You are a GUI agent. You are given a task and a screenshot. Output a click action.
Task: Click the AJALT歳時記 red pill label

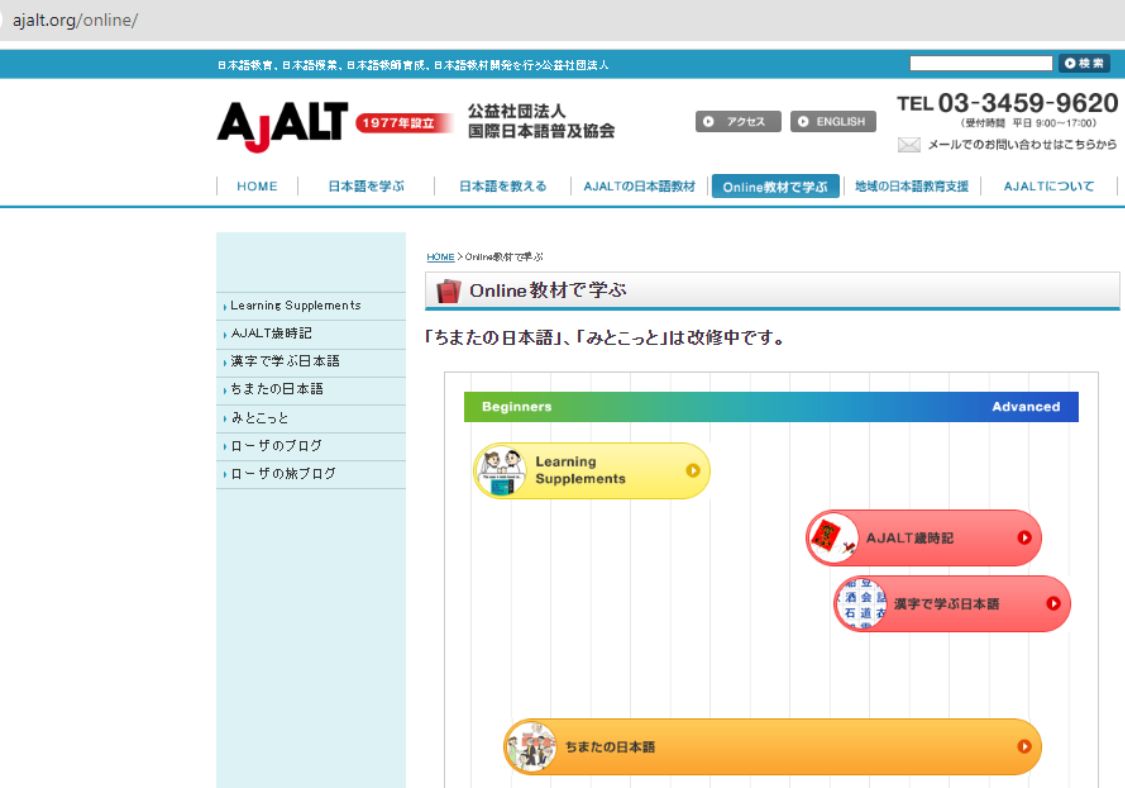tap(909, 538)
